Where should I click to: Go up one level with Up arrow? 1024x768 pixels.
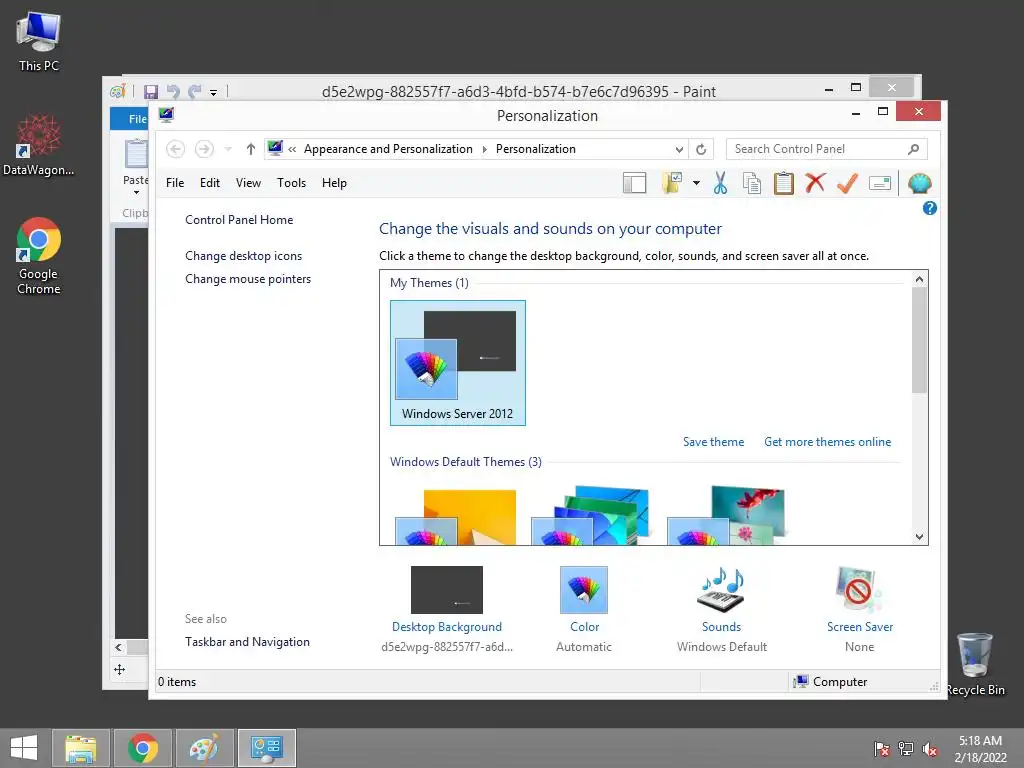pos(251,149)
